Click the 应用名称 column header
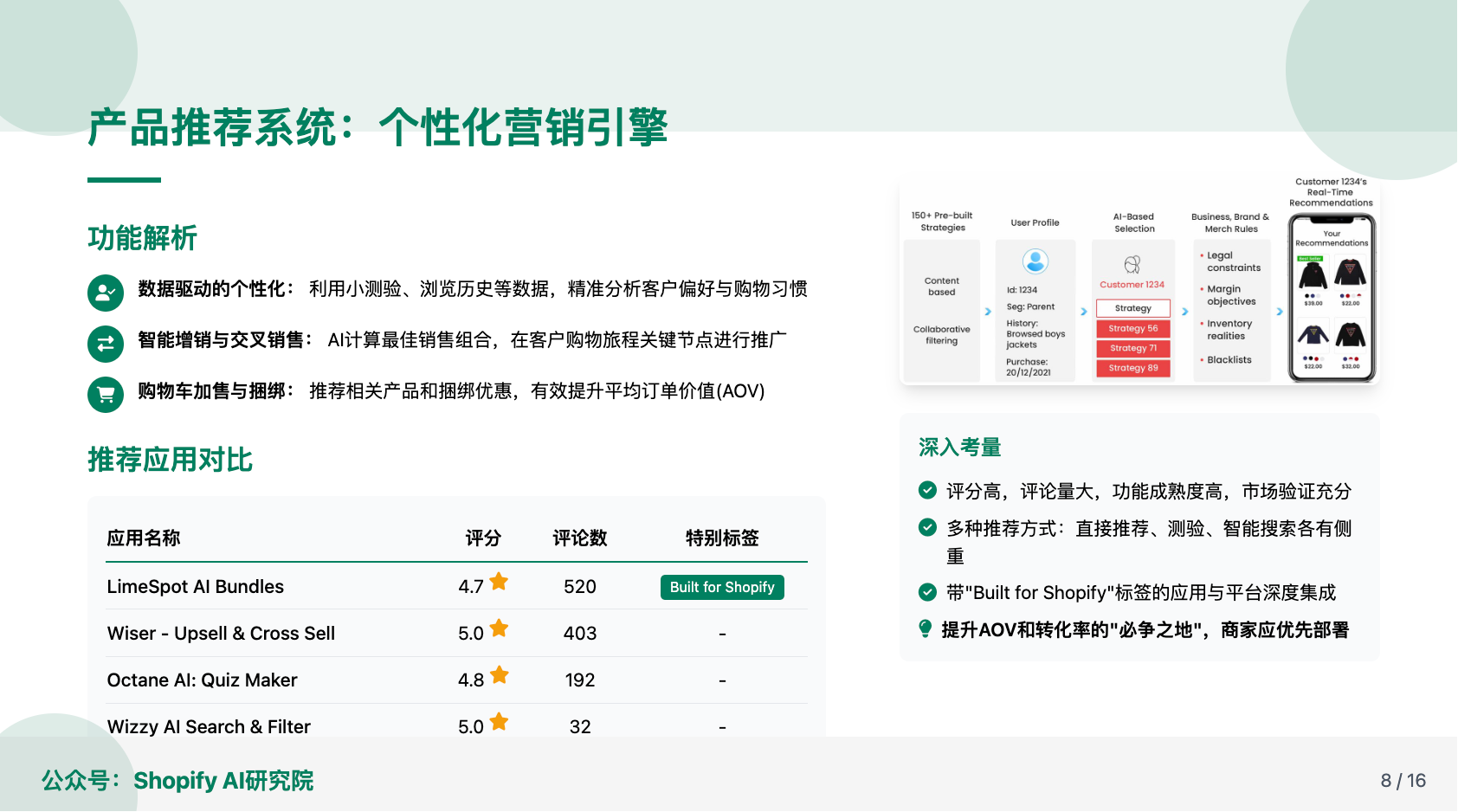The width and height of the screenshot is (1458, 812). pyautogui.click(x=144, y=538)
